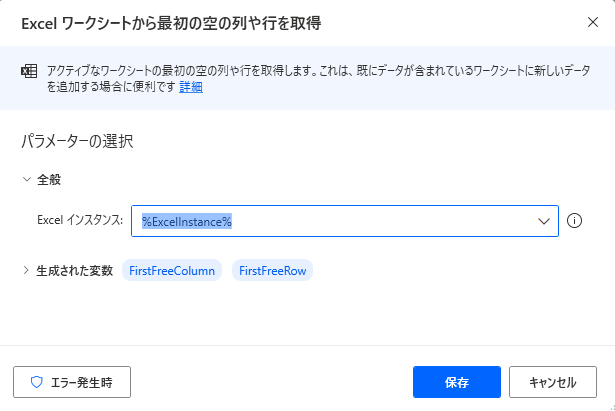Click the shield icon on エラー発生時
The height and width of the screenshot is (411, 615).
[x=36, y=382]
